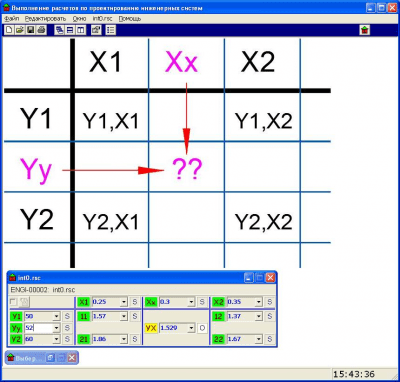The height and width of the screenshot is (382, 400).
Task: Expand the Xx value dropdown
Action: [191, 302]
